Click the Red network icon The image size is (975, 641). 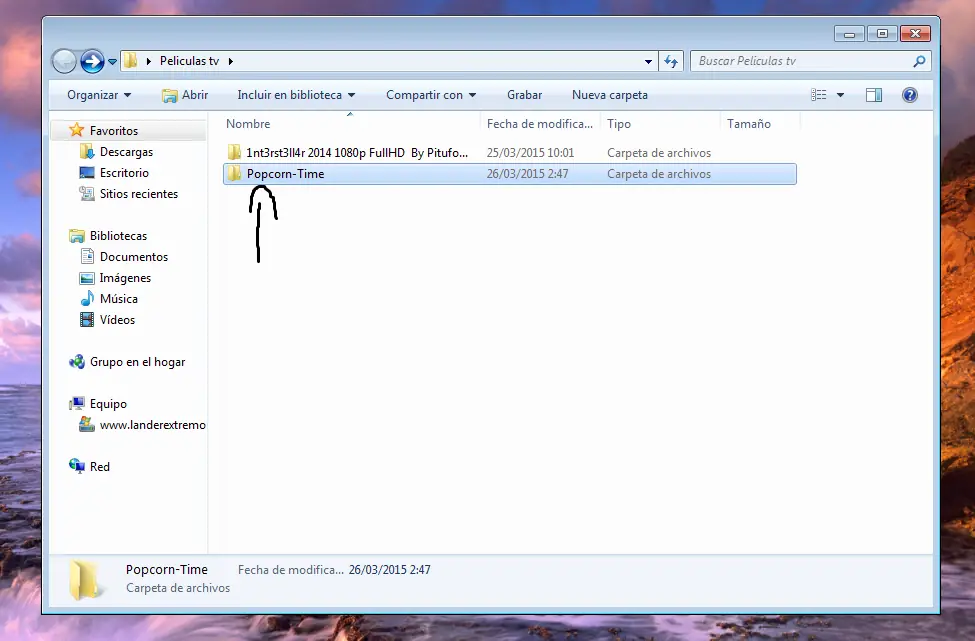[76, 466]
